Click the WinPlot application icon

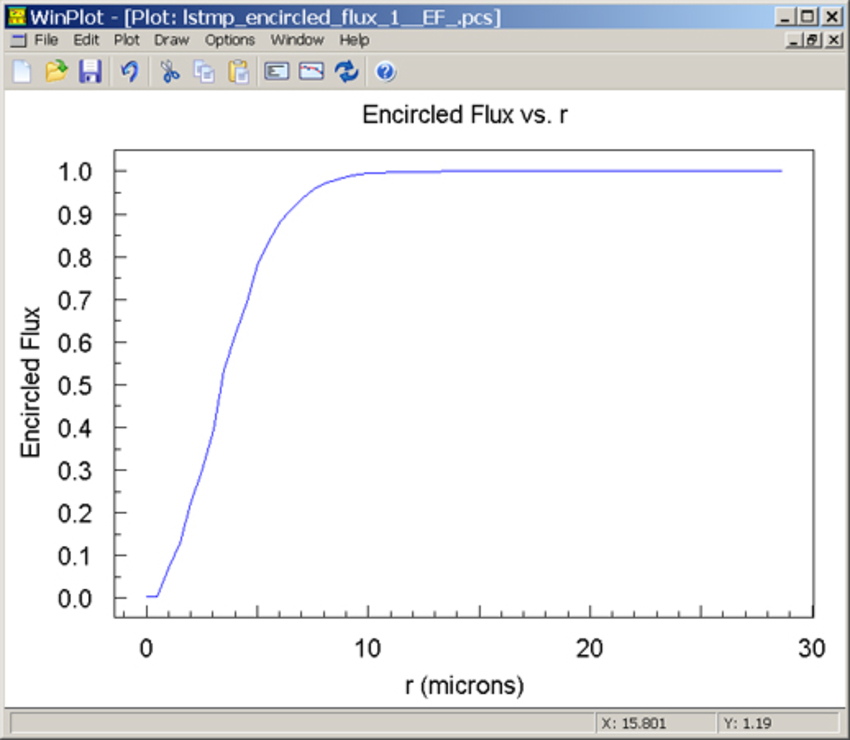click(18, 15)
